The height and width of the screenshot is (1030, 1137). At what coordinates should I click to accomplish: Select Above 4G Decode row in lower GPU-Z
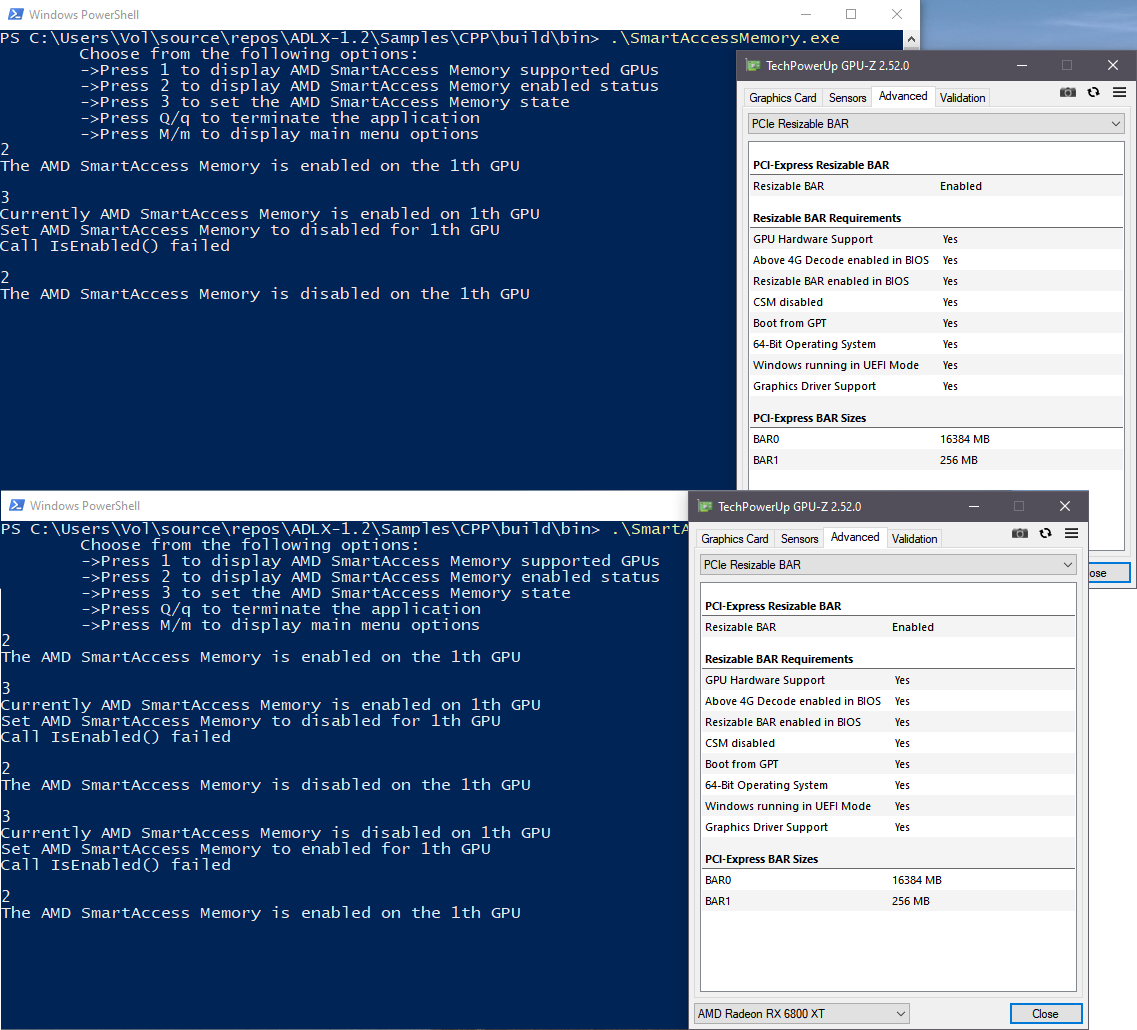pyautogui.click(x=888, y=701)
